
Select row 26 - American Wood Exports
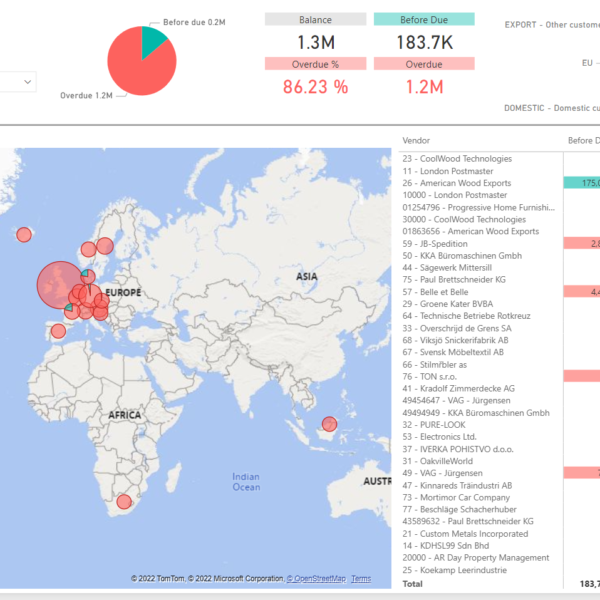coord(457,183)
